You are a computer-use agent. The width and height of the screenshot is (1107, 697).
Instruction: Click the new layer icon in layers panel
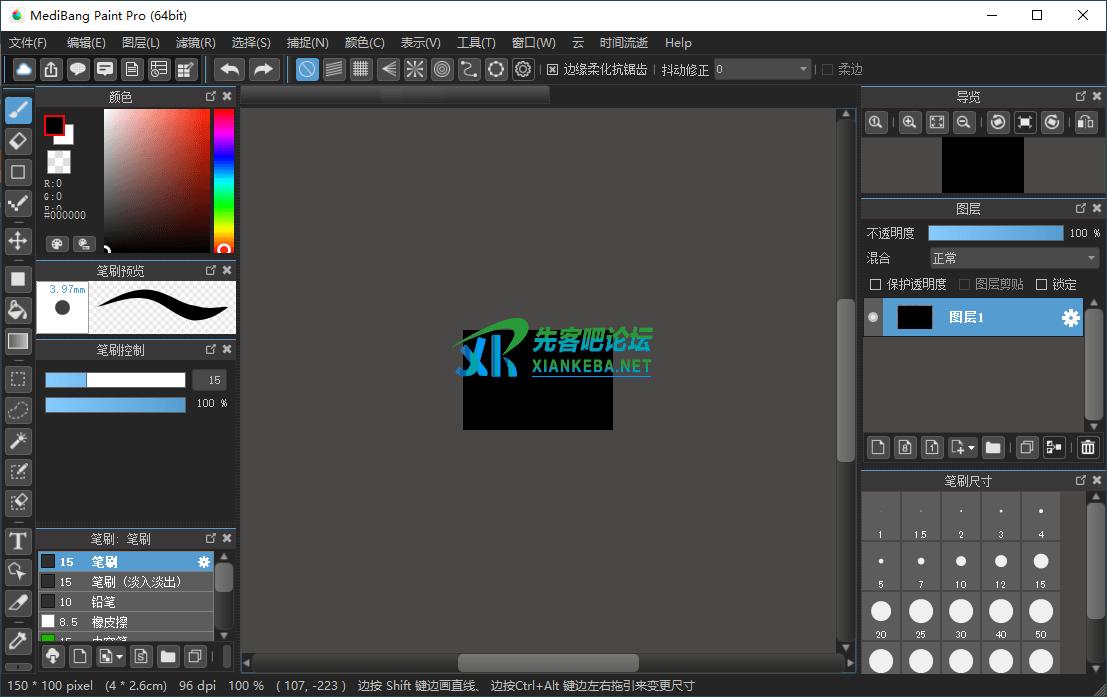click(x=878, y=447)
